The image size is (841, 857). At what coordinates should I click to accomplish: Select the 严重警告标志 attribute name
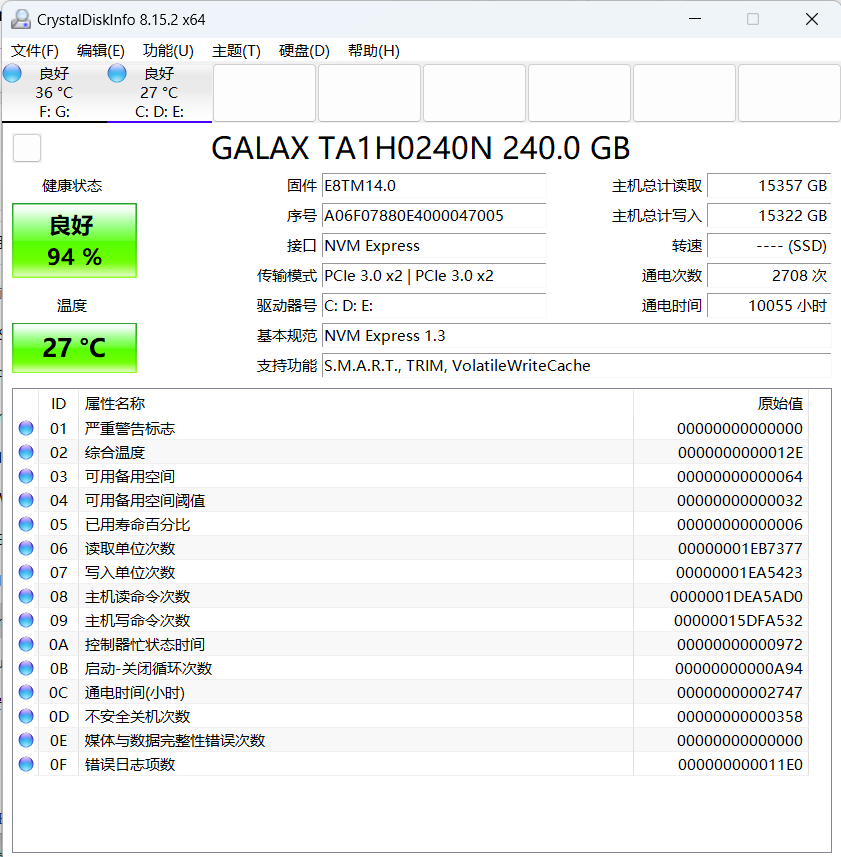point(130,428)
